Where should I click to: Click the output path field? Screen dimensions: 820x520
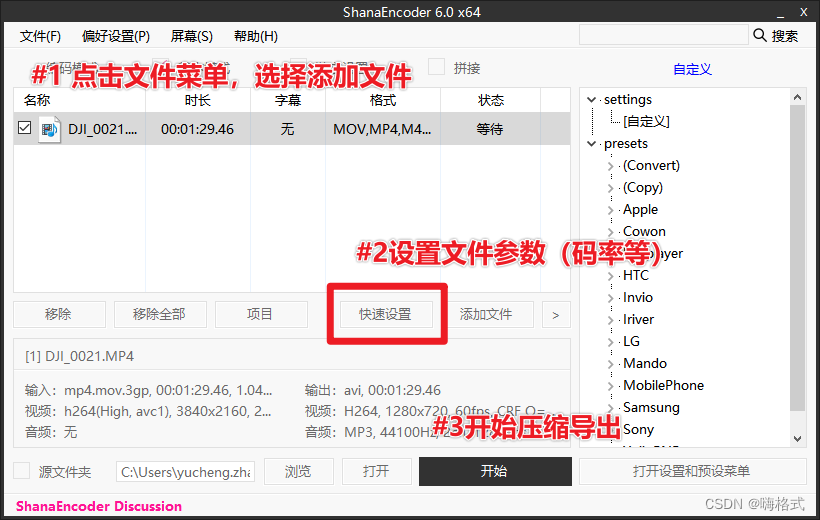click(186, 471)
